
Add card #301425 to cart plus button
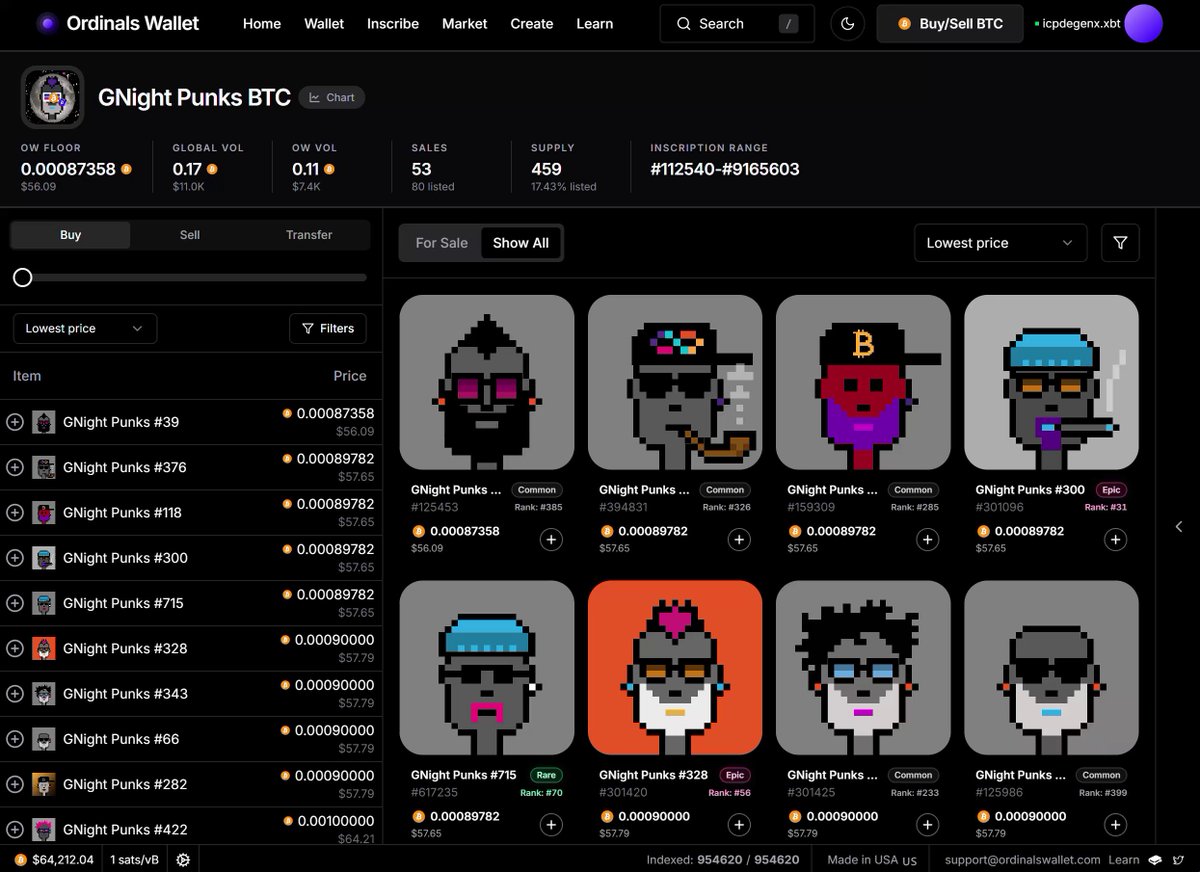click(x=928, y=825)
